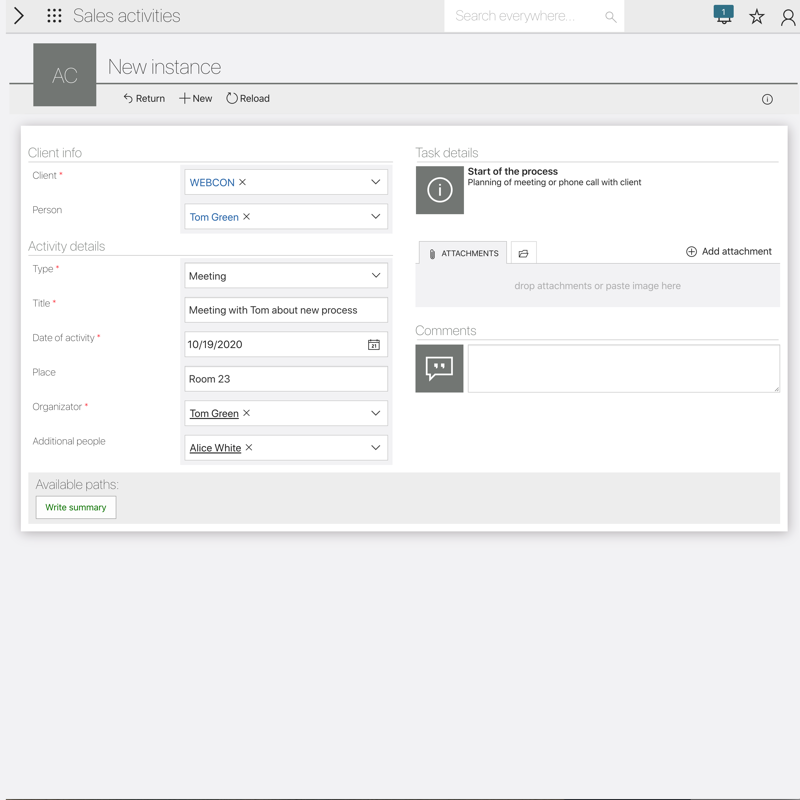Open the notifications bell icon

coord(723,16)
